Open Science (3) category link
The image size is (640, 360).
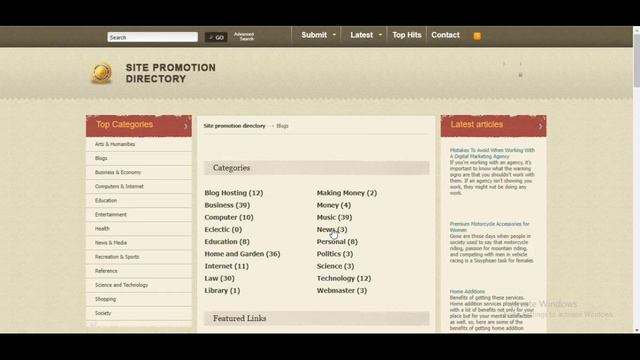pyautogui.click(x=335, y=266)
